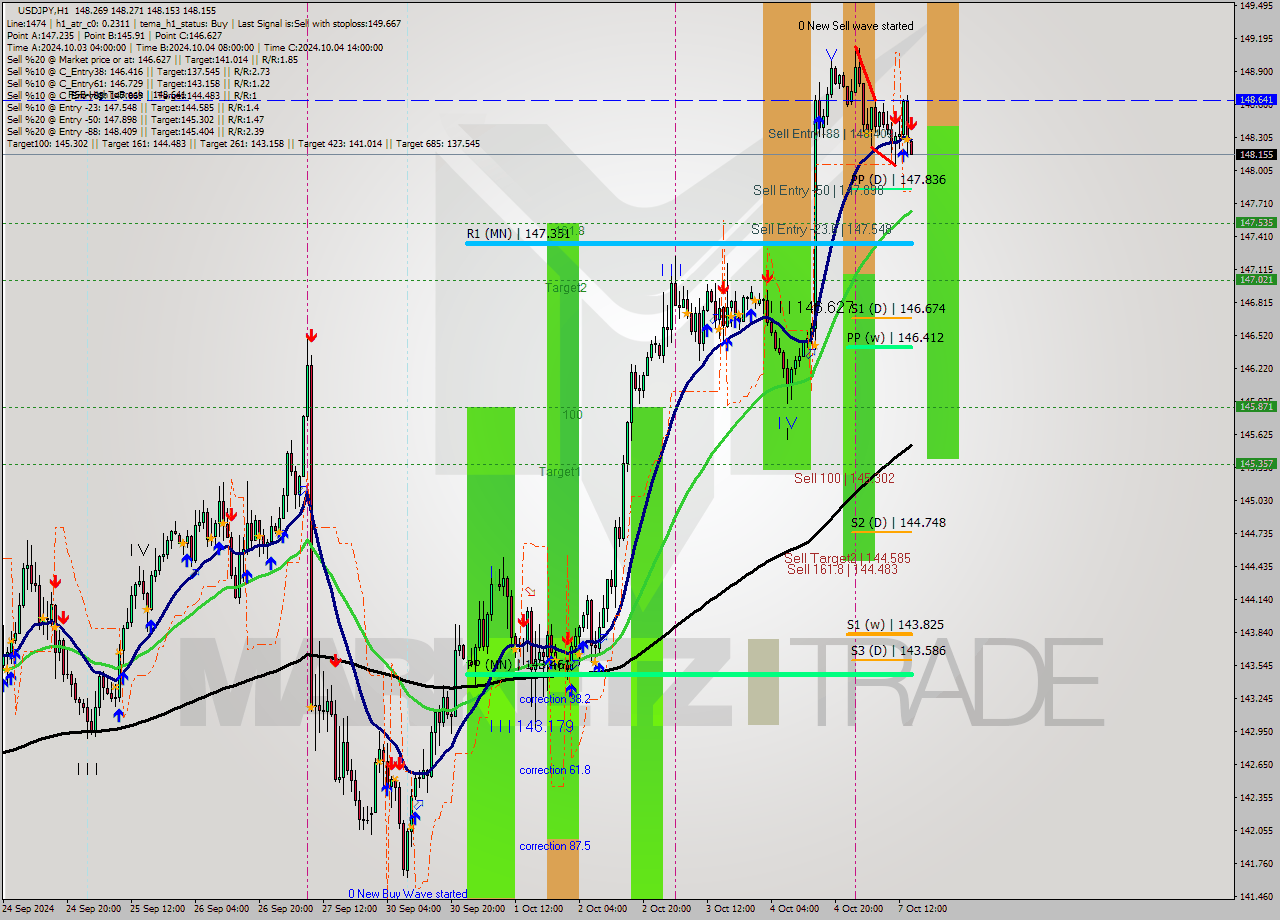The height and width of the screenshot is (920, 1280).
Task: Click the 'Point A:147.235' text
Action: (x=40, y=35)
